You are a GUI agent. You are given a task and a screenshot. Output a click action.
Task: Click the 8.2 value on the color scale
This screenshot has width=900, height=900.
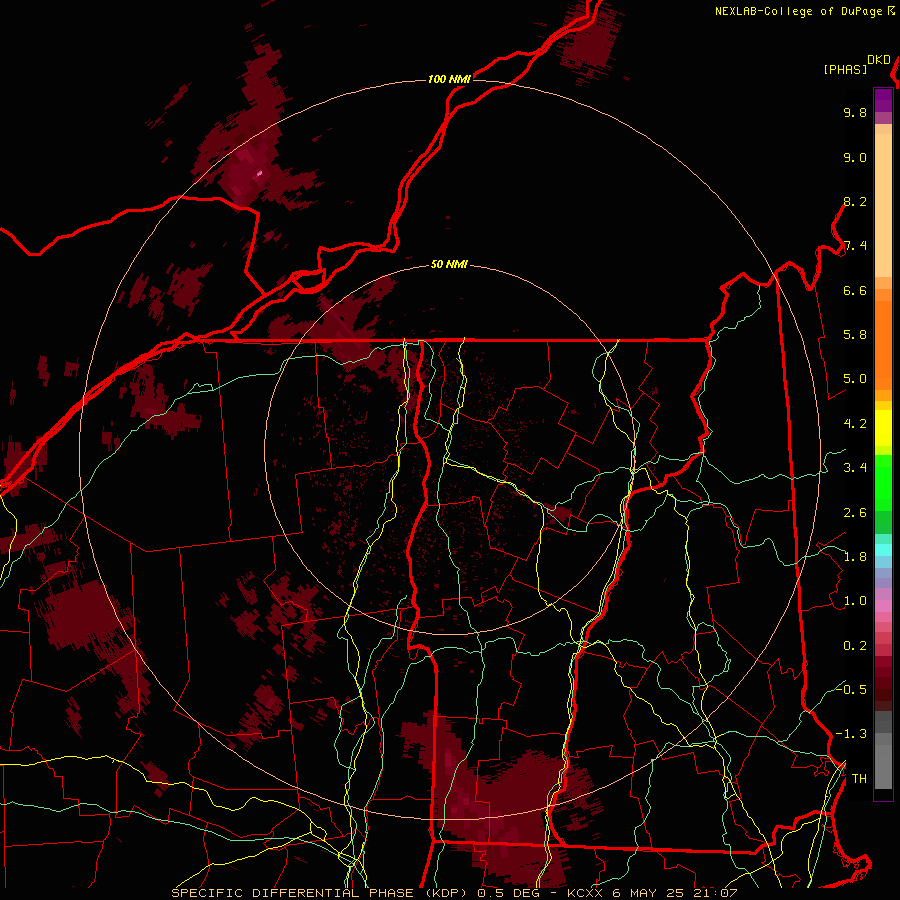pyautogui.click(x=855, y=201)
